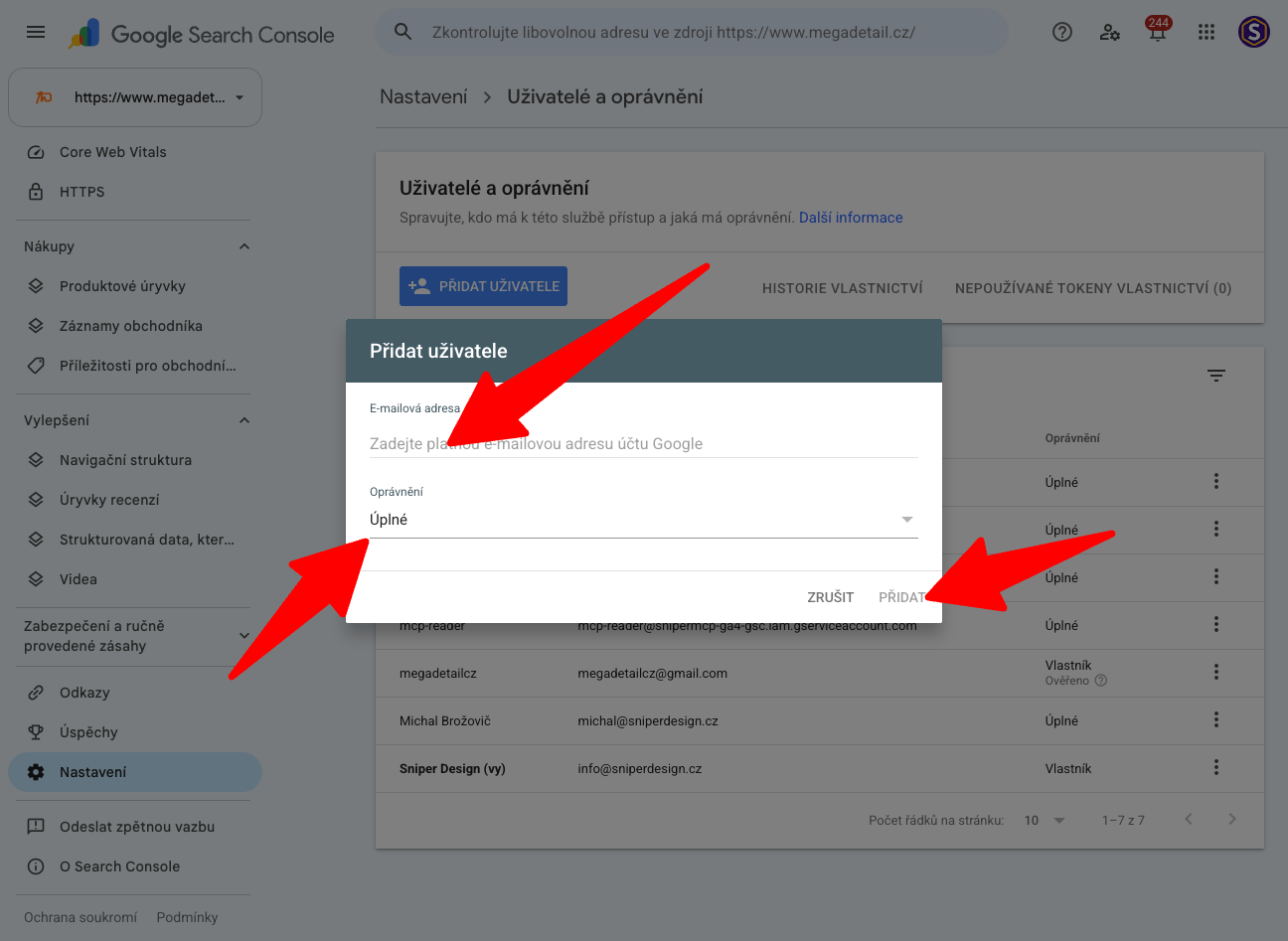
Task: Click the megadetailcz@gmail.com email cell
Action: [x=653, y=674]
